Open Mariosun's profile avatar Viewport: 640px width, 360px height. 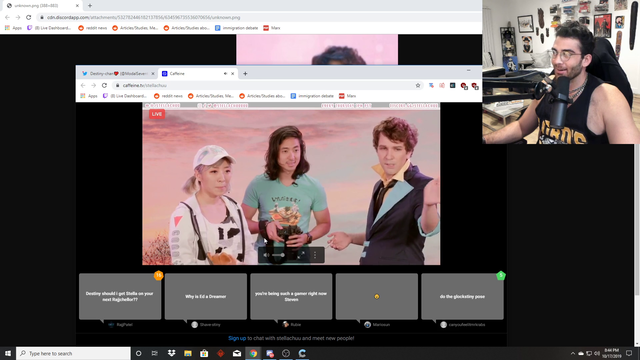pyautogui.click(x=367, y=324)
